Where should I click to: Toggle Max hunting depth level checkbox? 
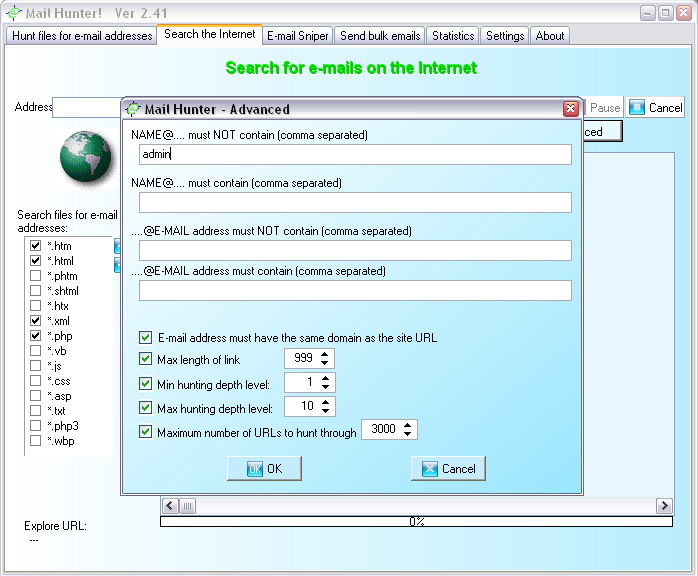pyautogui.click(x=146, y=407)
